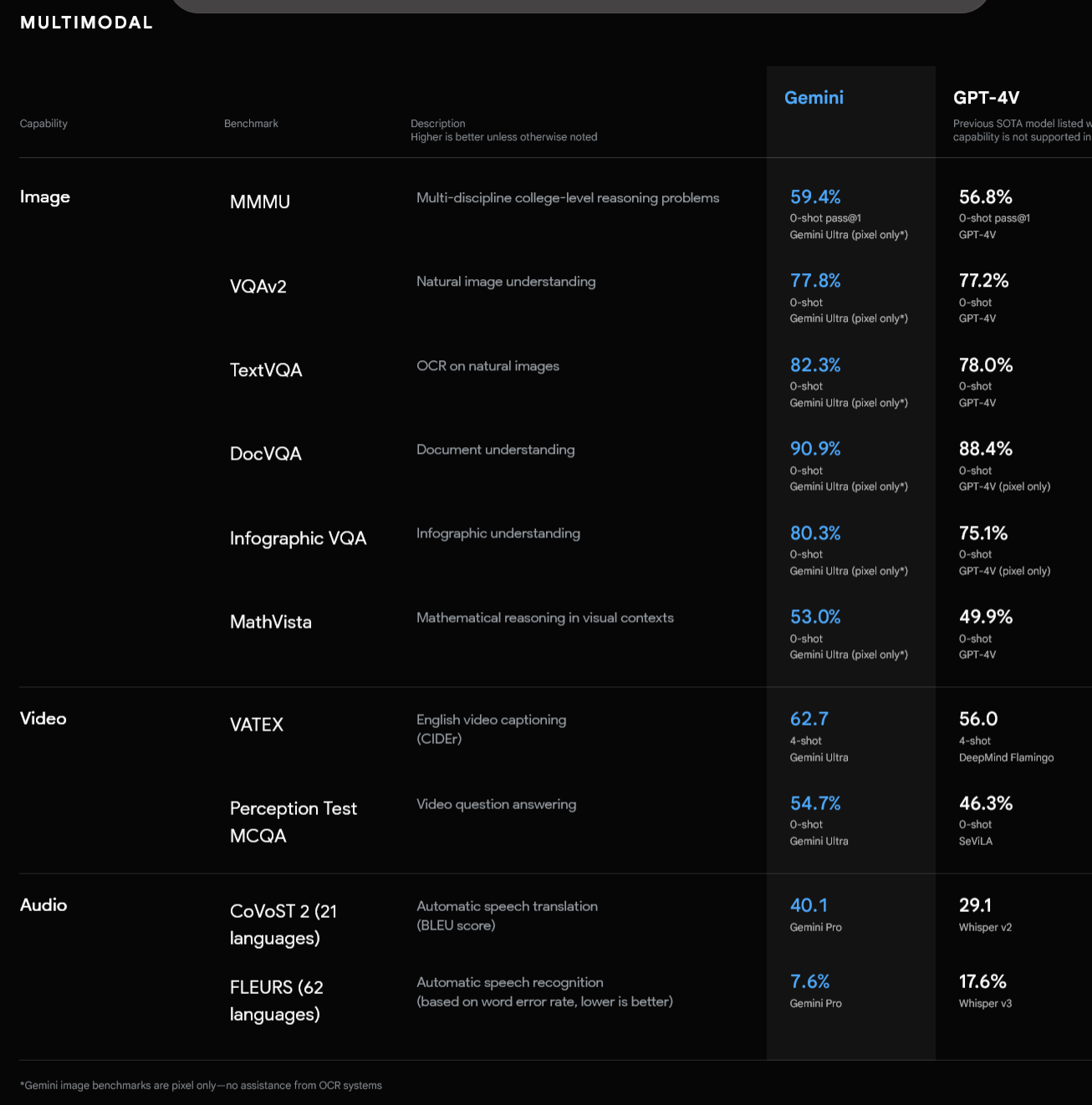This screenshot has width=1092, height=1105.
Task: Click the 46.3% Perception Test score
Action: [986, 803]
